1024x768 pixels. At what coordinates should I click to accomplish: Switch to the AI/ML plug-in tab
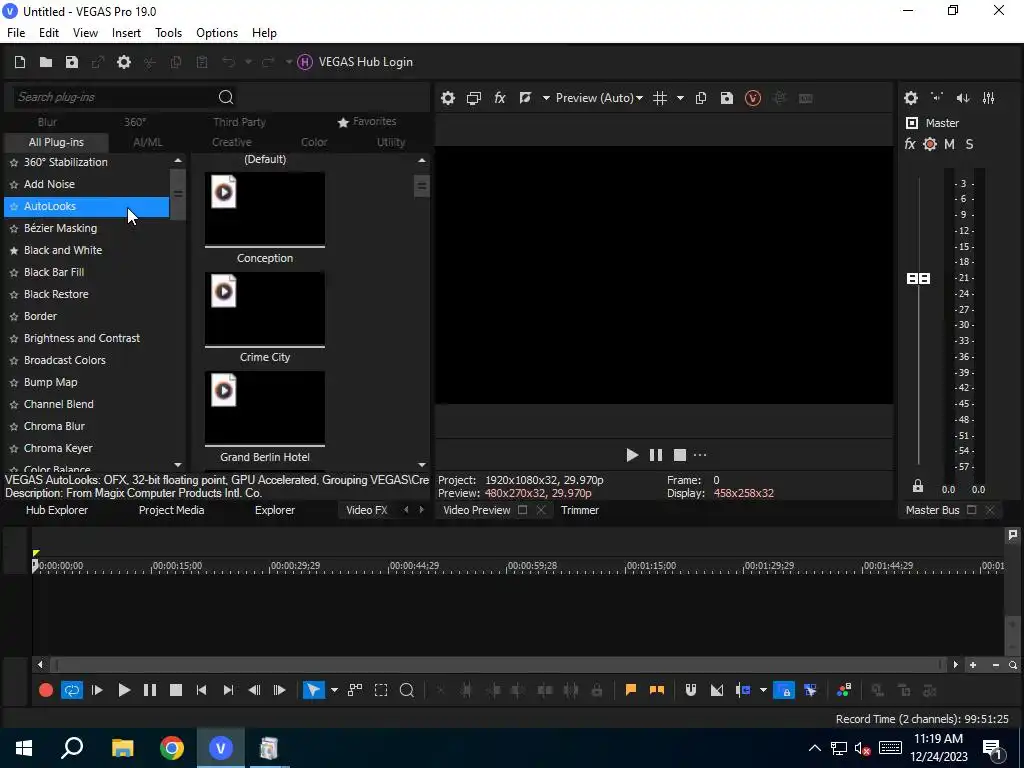[148, 142]
